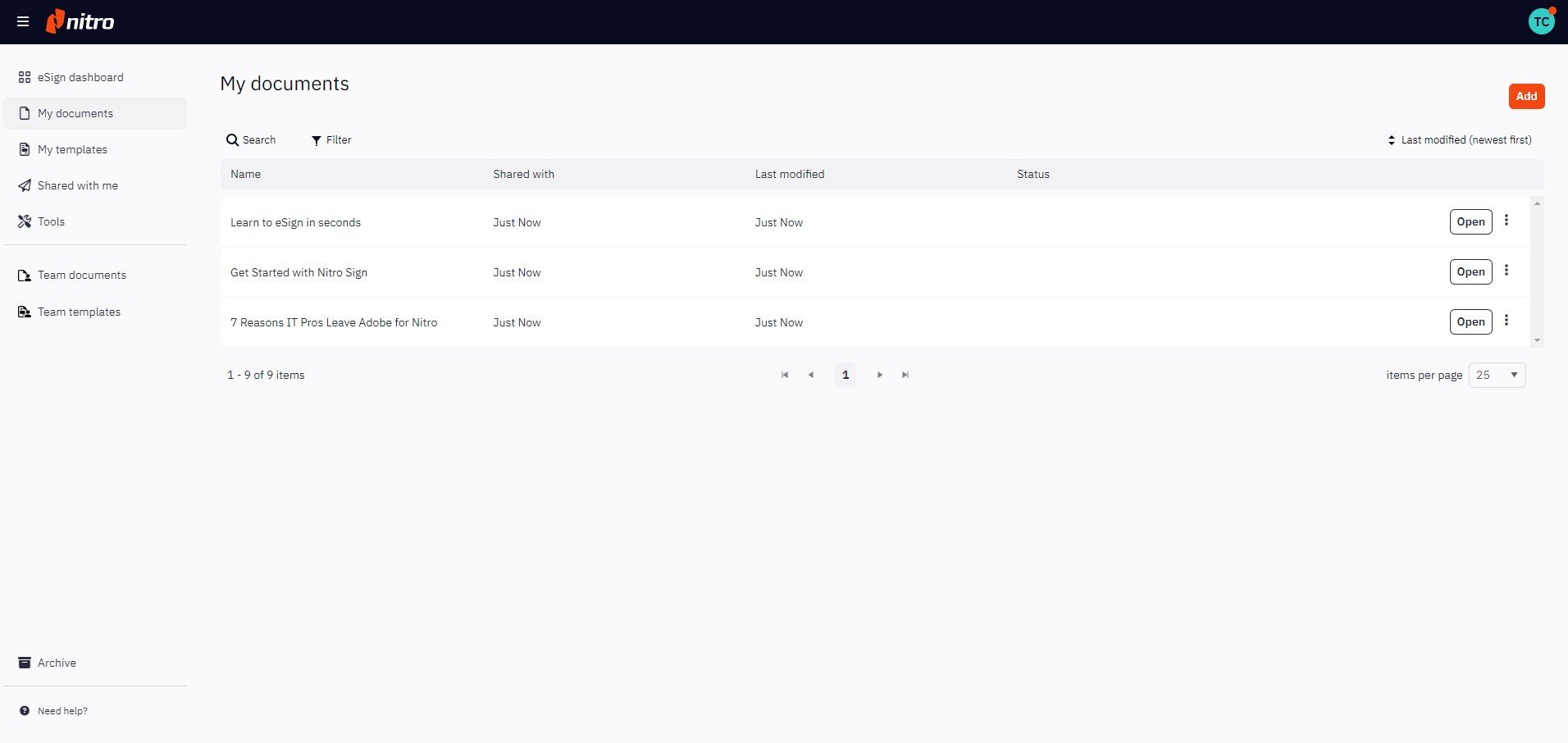Click the TC user avatar

(1541, 22)
